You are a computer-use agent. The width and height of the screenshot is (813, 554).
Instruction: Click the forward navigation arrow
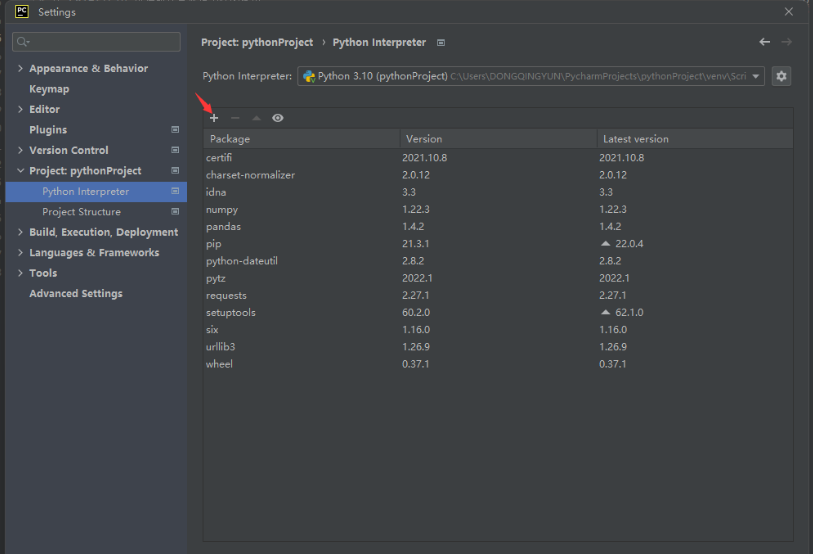[786, 42]
